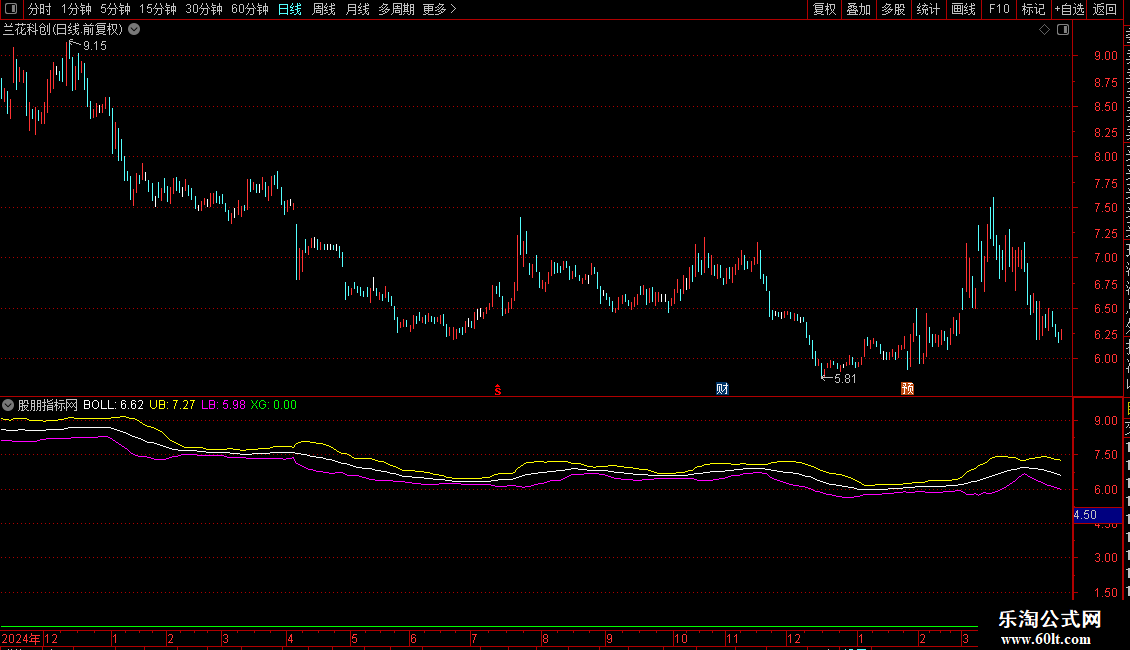
Task: Click the 股朋指标网 indicator name
Action: tap(48, 405)
